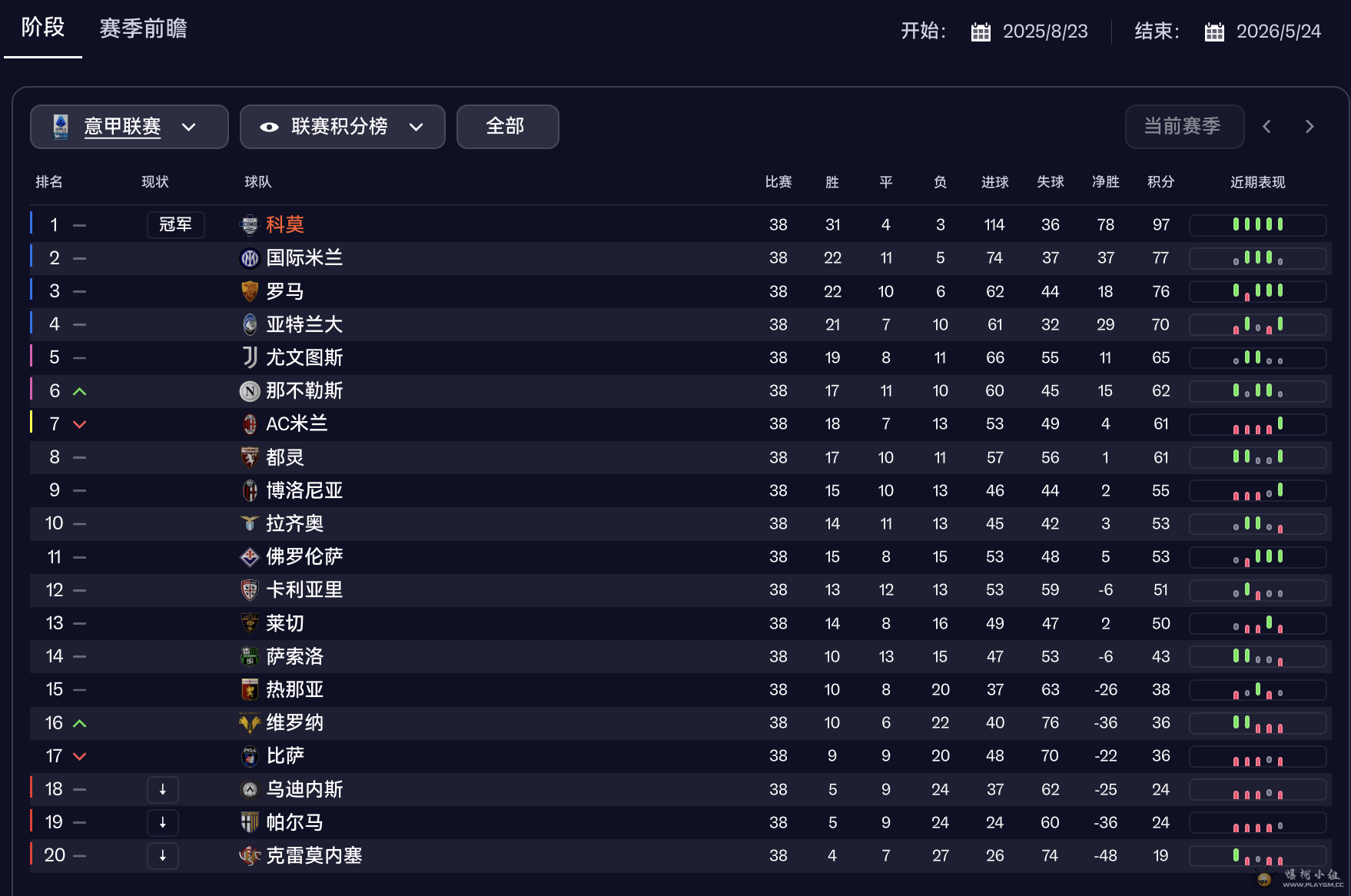Switch to the 阶段 tab
The image size is (1351, 896).
(x=43, y=28)
